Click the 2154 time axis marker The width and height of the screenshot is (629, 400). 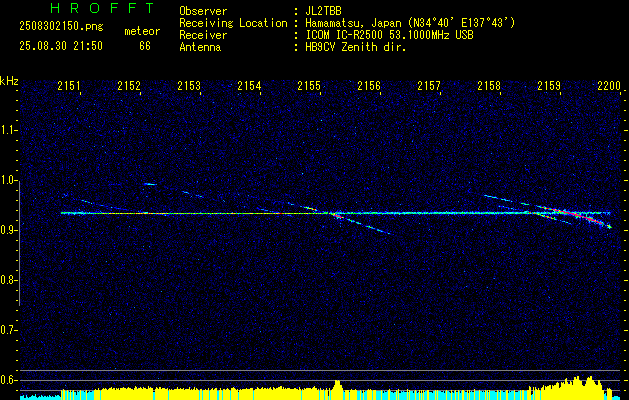point(249,86)
